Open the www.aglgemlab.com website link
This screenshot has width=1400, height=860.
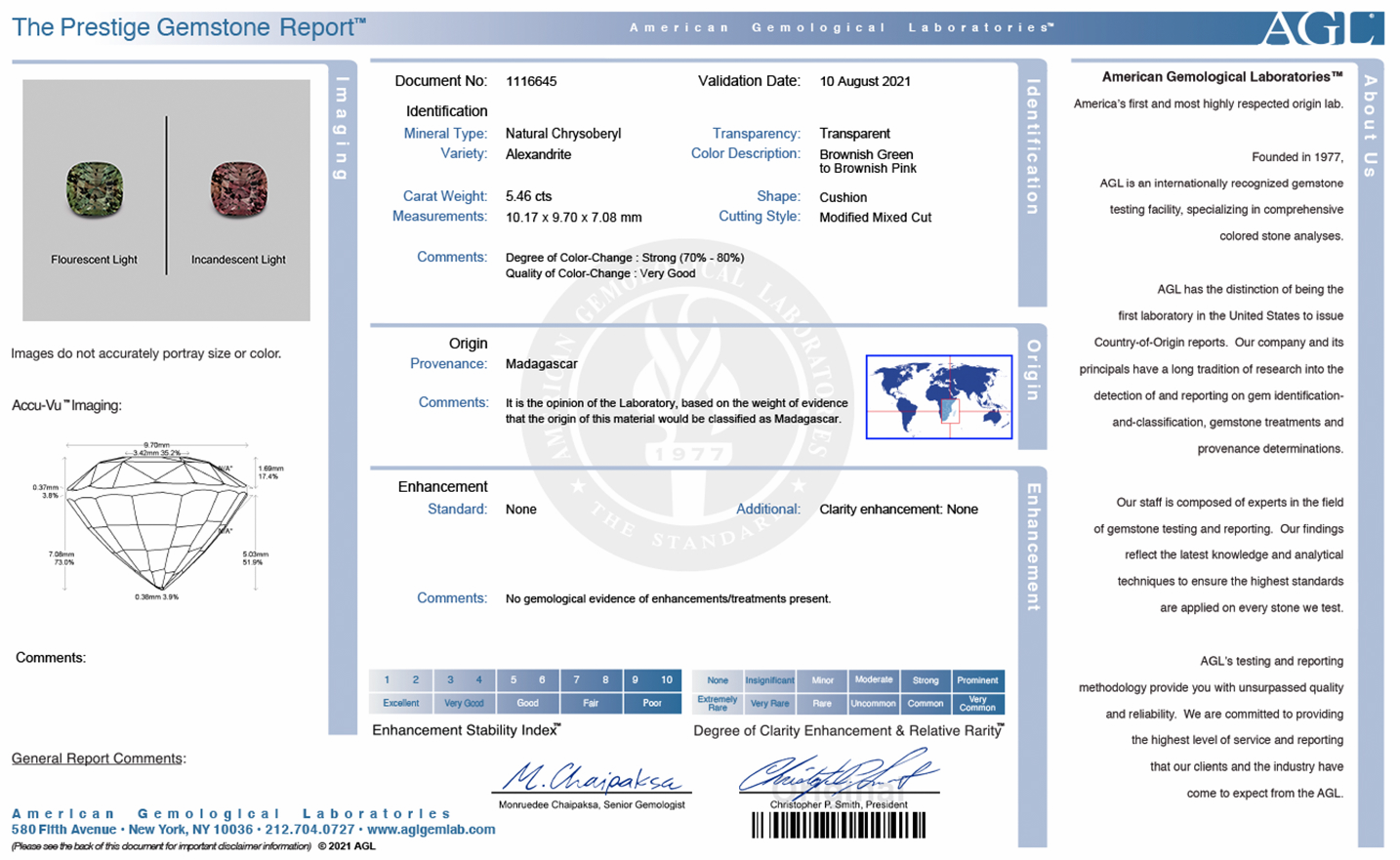point(432,830)
